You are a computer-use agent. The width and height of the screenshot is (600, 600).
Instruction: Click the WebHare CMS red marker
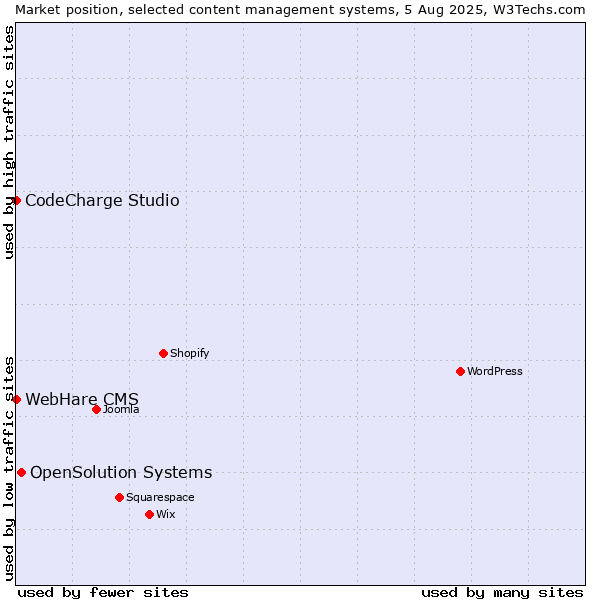[16, 399]
